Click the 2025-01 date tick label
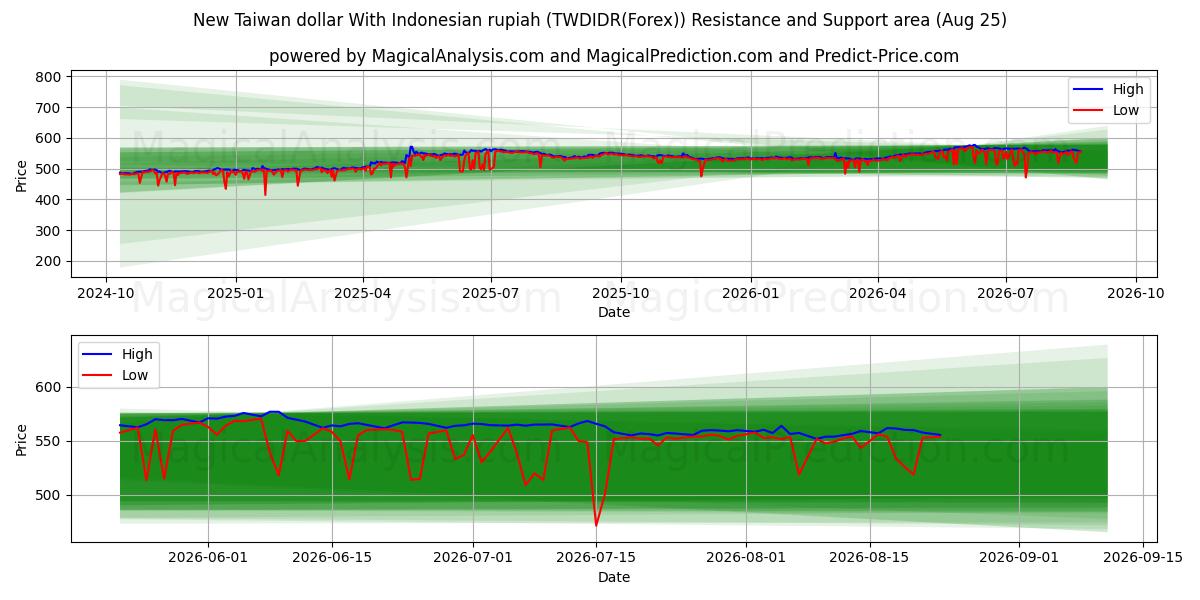Viewport: 1200px width, 600px height. coord(236,293)
